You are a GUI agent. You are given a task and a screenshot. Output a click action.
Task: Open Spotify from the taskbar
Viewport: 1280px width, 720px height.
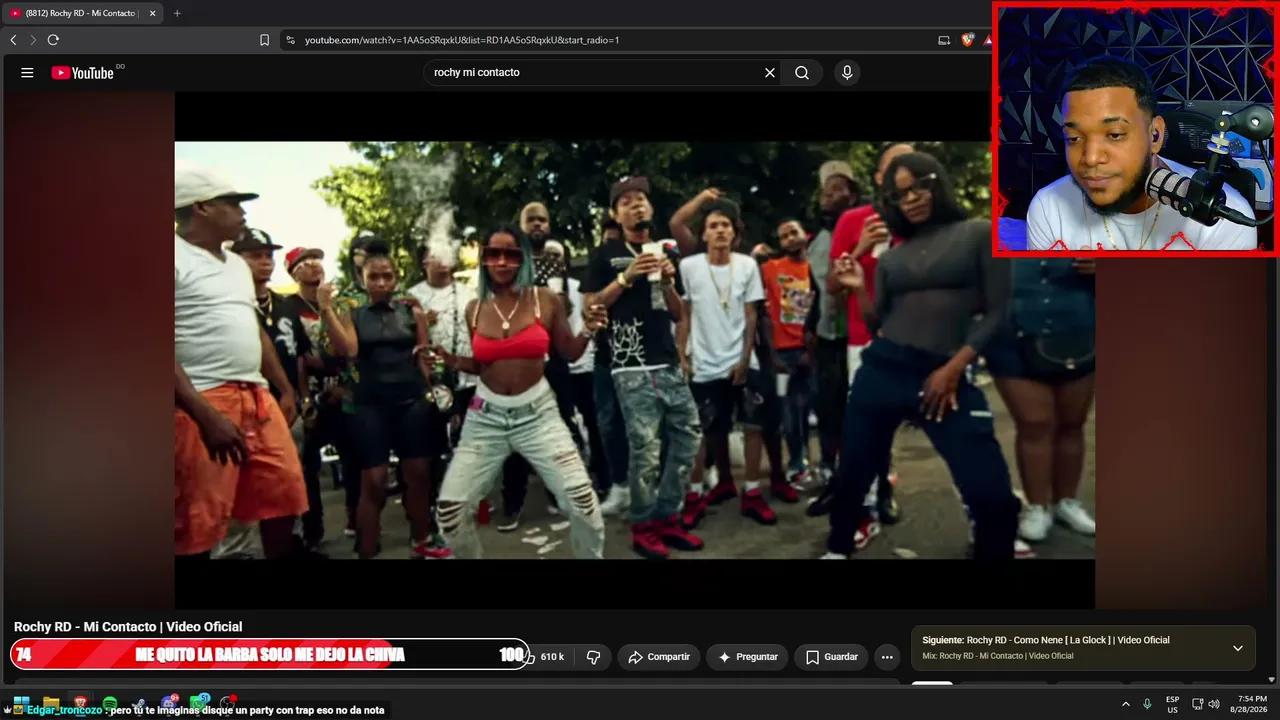pyautogui.click(x=110, y=704)
